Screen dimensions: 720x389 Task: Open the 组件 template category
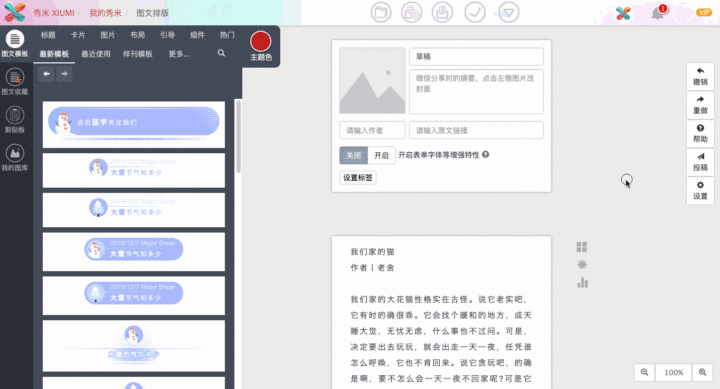tap(197, 35)
